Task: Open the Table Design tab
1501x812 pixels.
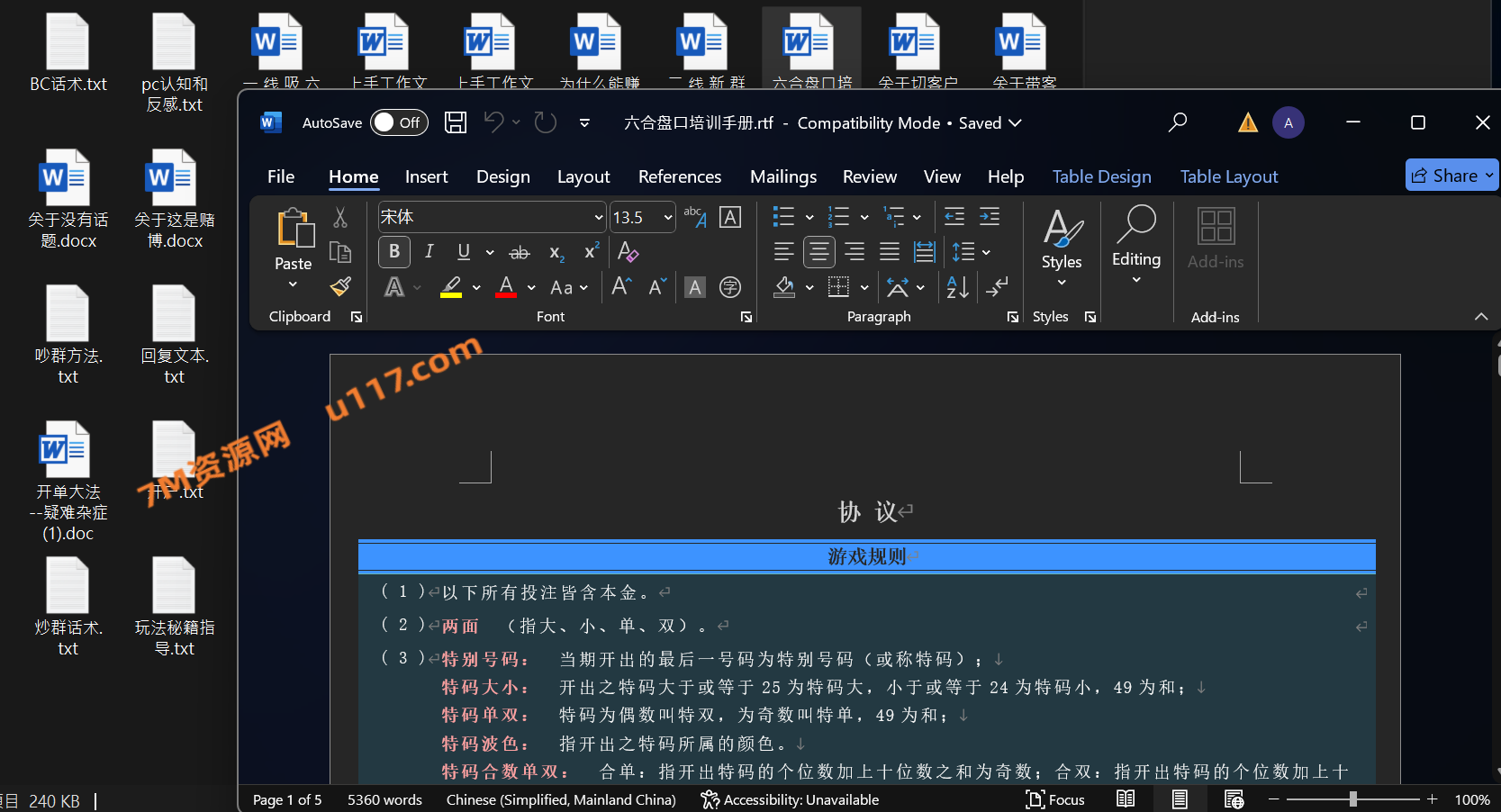Action: 1101,176
